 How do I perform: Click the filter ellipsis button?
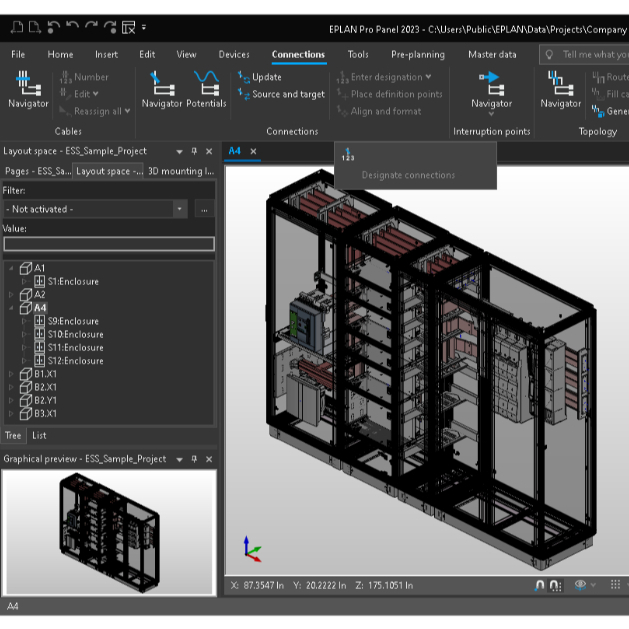204,209
